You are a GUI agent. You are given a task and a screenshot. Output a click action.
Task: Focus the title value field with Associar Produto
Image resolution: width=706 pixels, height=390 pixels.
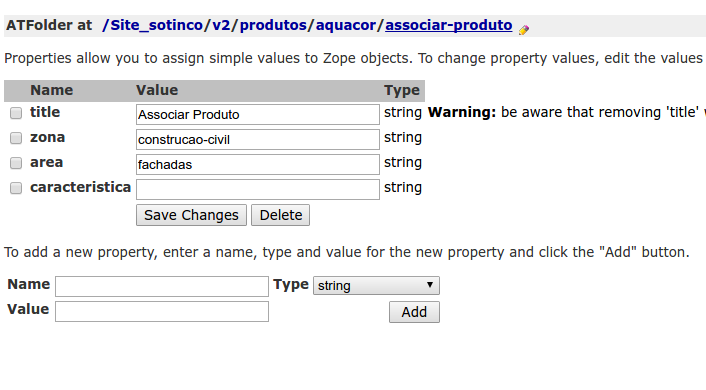[x=258, y=114]
